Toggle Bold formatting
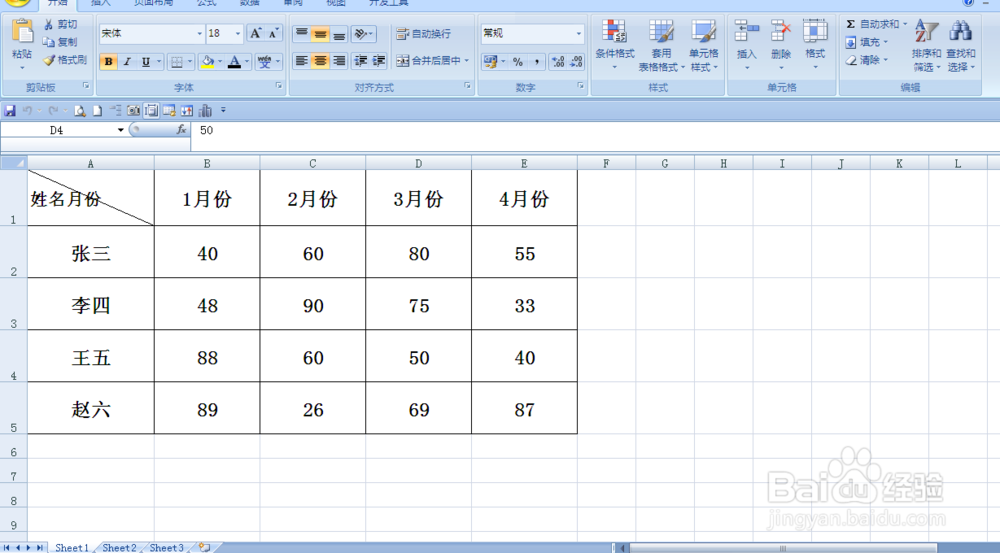 click(x=108, y=62)
